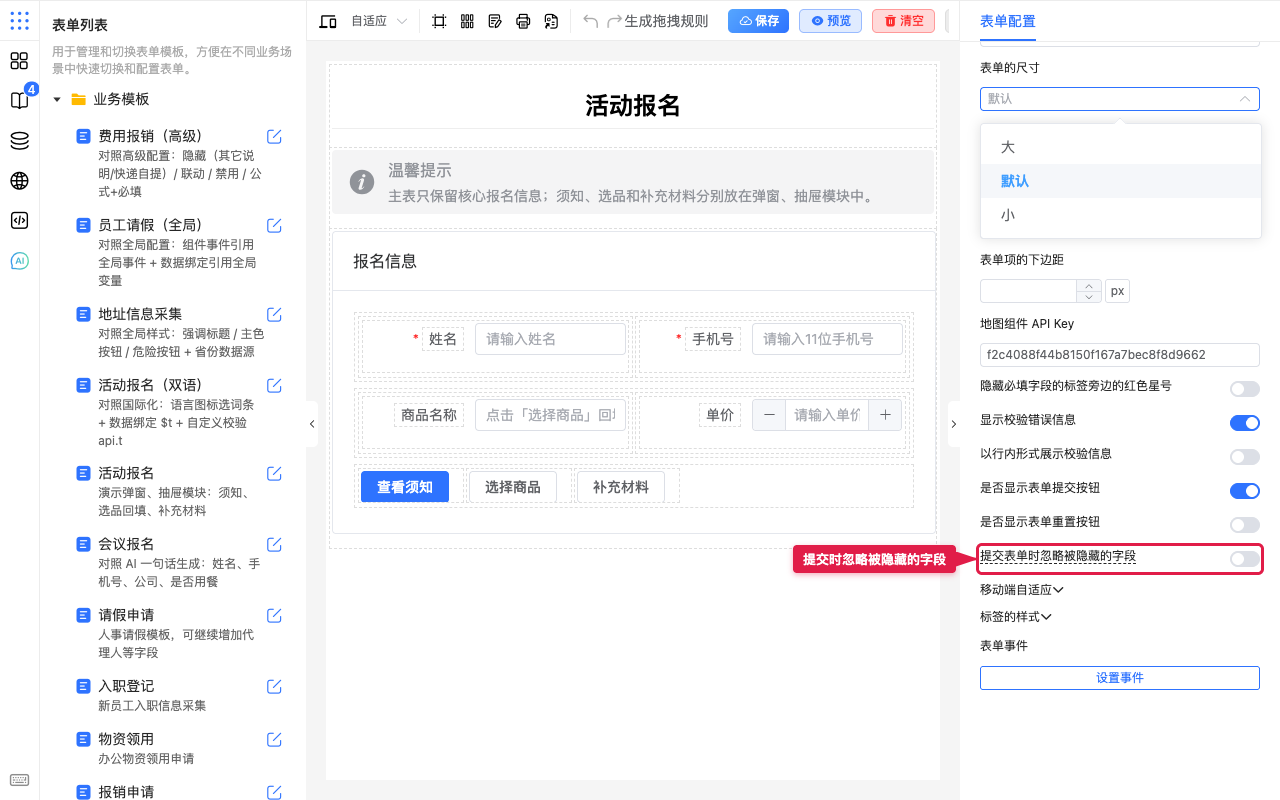The height and width of the screenshot is (800, 1280).
Task: Increase 单价 with plus button
Action: pyautogui.click(x=885, y=415)
